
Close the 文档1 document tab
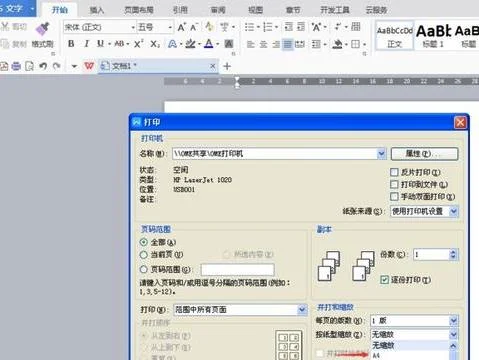click(x=212, y=66)
